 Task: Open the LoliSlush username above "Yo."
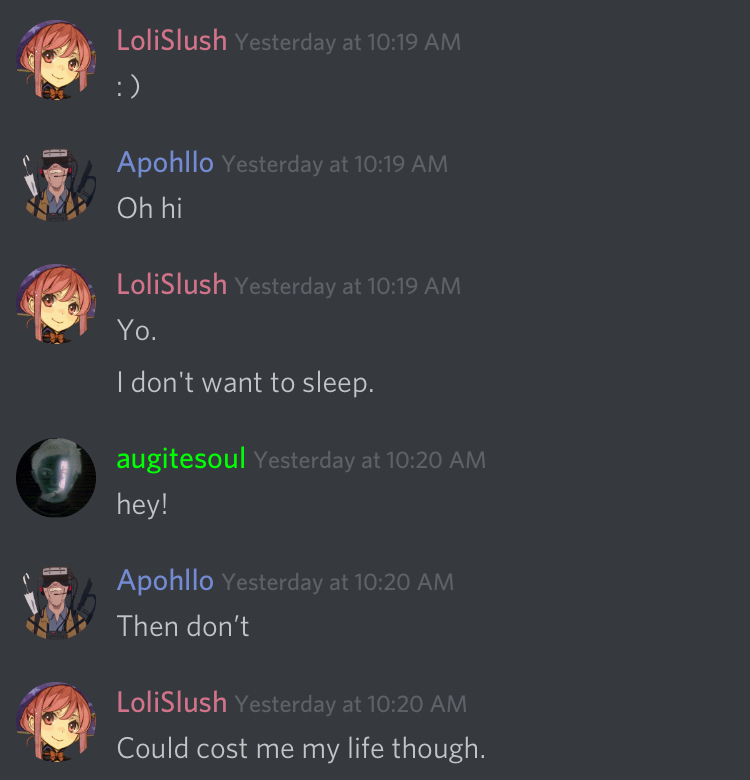point(172,285)
